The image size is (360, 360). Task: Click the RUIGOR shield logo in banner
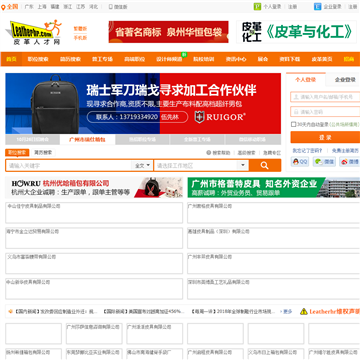pyautogui.click(x=199, y=117)
